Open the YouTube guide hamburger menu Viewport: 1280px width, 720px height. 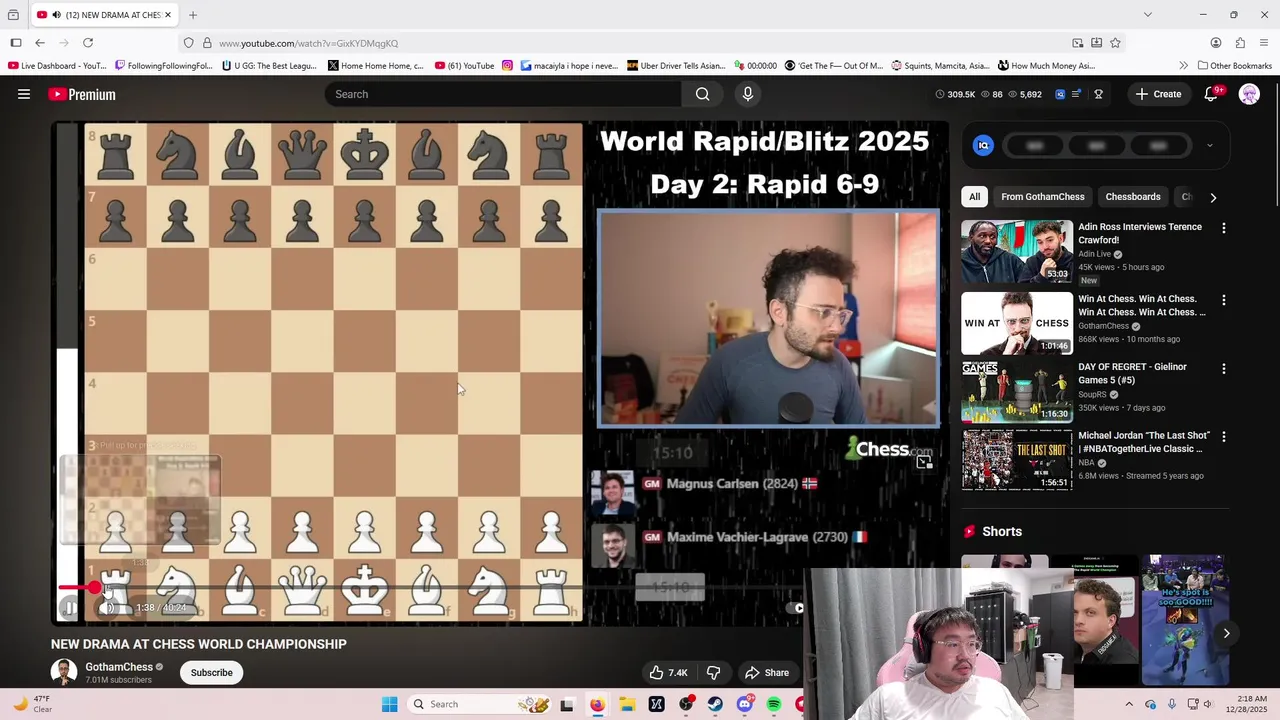click(24, 94)
